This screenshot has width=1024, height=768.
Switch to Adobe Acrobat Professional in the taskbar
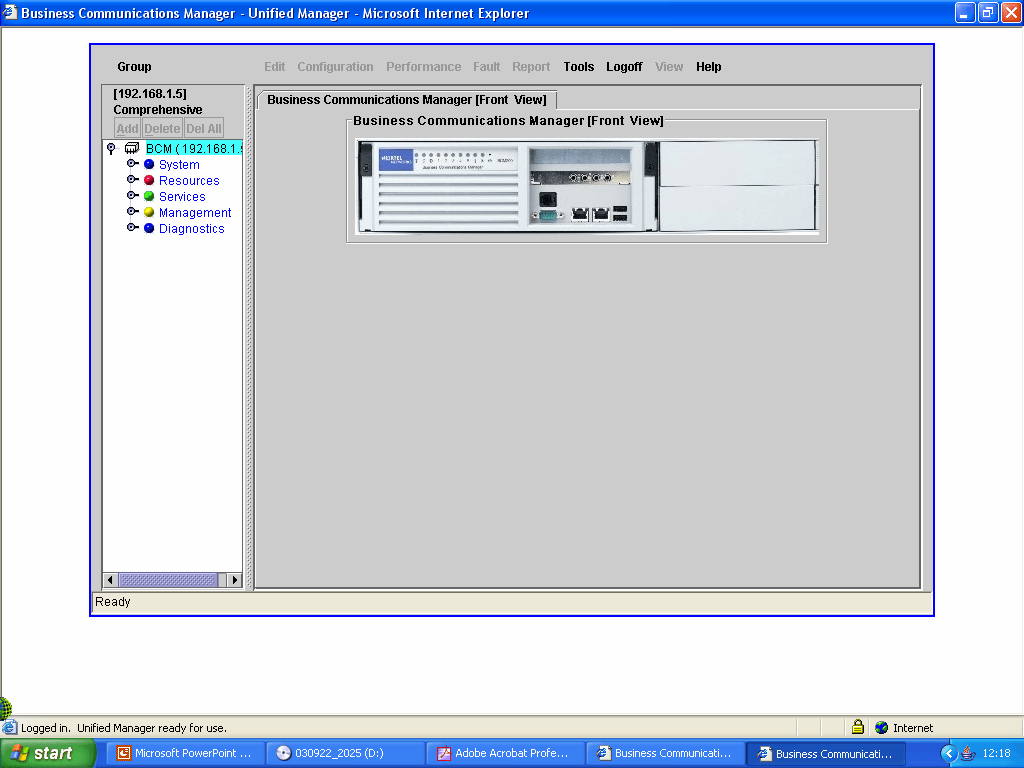click(506, 754)
